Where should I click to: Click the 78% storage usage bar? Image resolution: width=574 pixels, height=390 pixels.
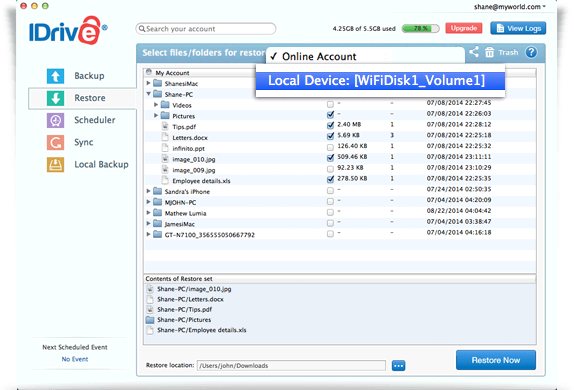tap(420, 29)
